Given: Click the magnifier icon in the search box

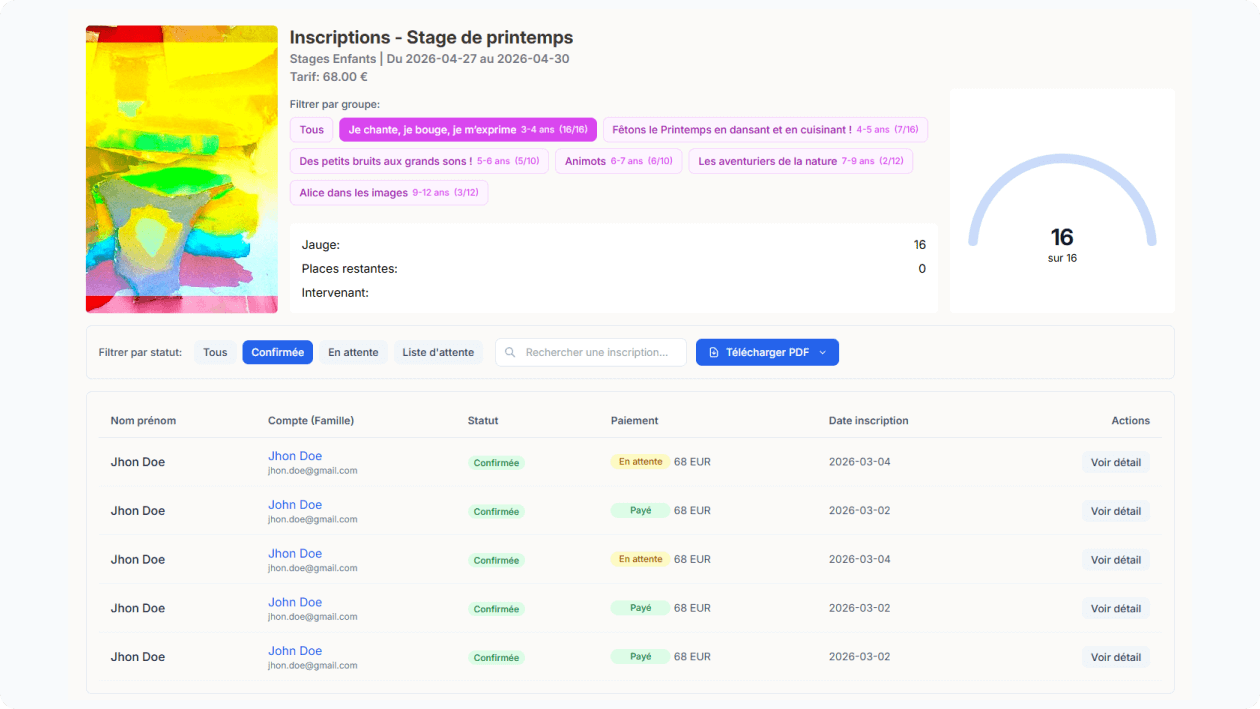Looking at the screenshot, I should [x=511, y=353].
